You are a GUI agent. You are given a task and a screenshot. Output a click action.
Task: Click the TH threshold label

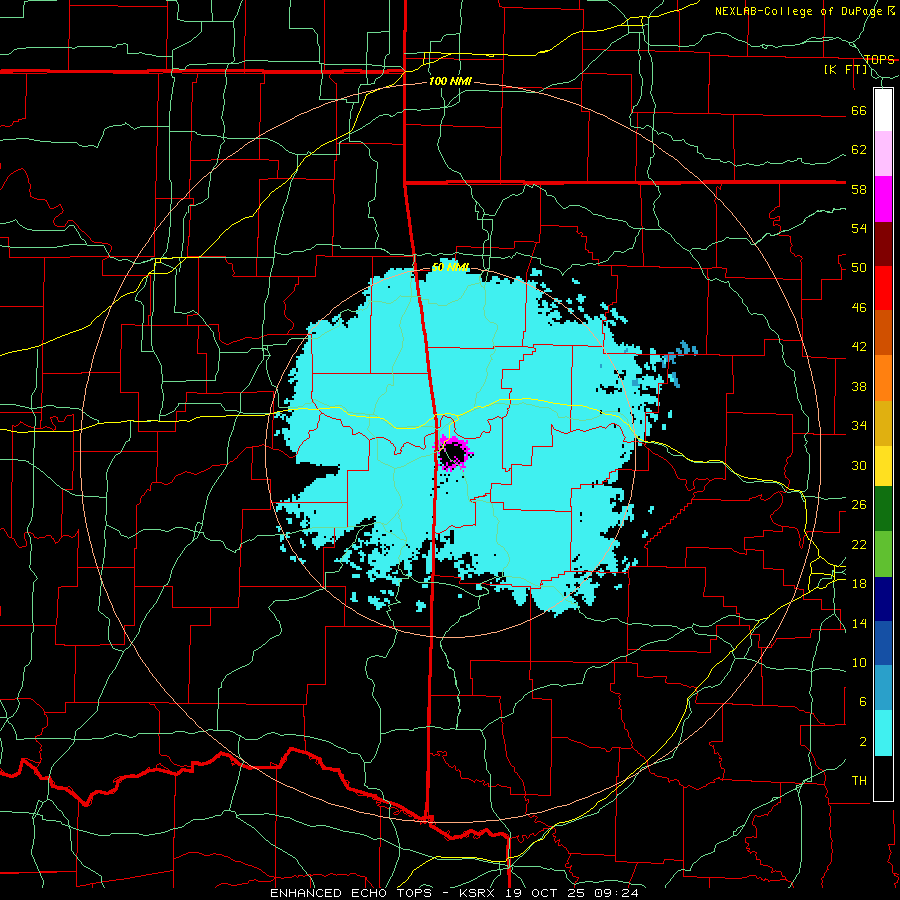tap(859, 781)
